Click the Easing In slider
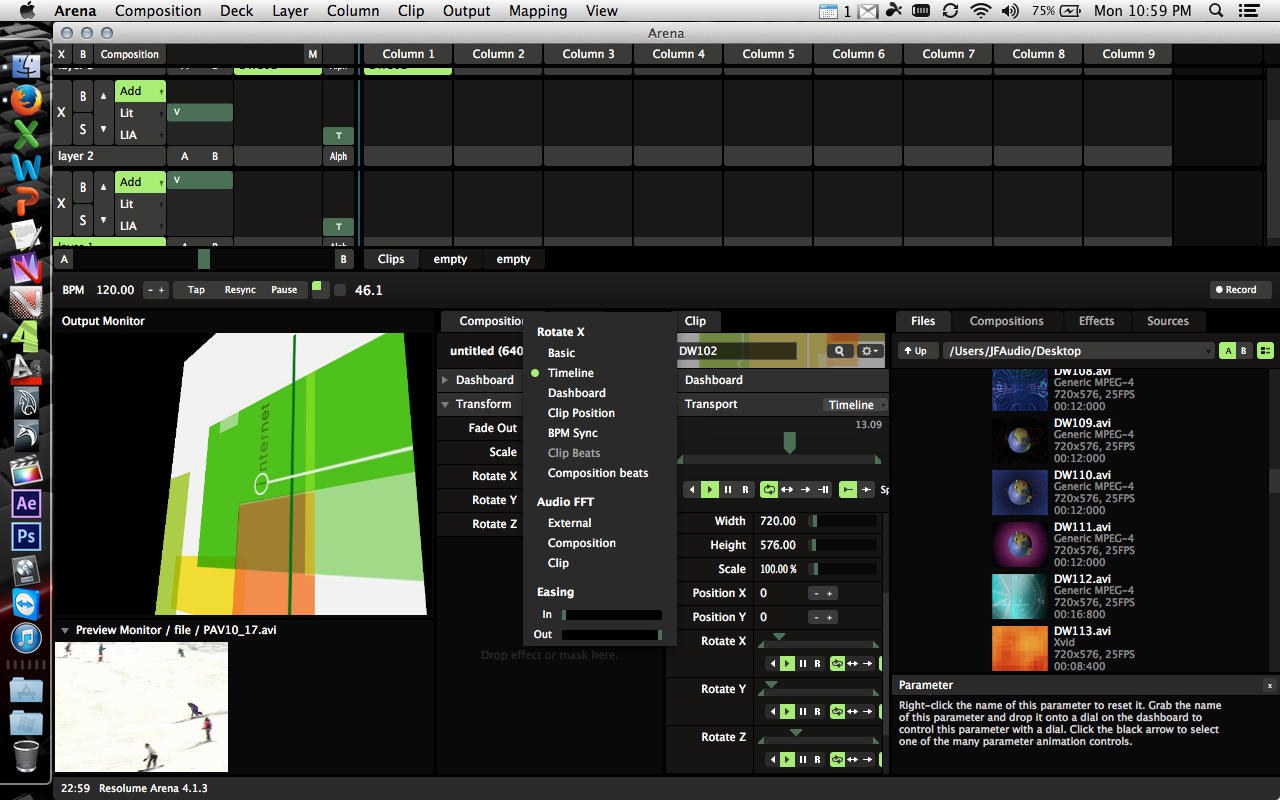The width and height of the screenshot is (1280, 800). (x=612, y=615)
